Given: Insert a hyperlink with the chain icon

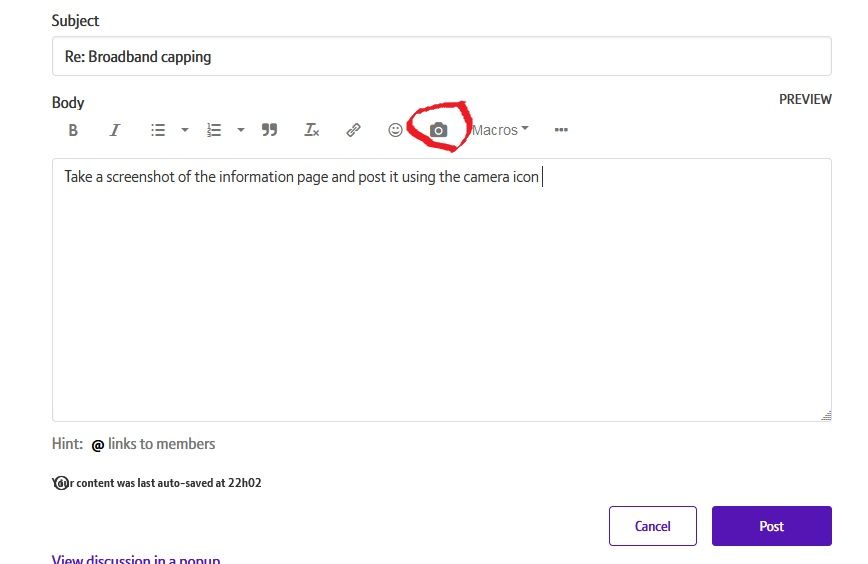Looking at the screenshot, I should [353, 130].
